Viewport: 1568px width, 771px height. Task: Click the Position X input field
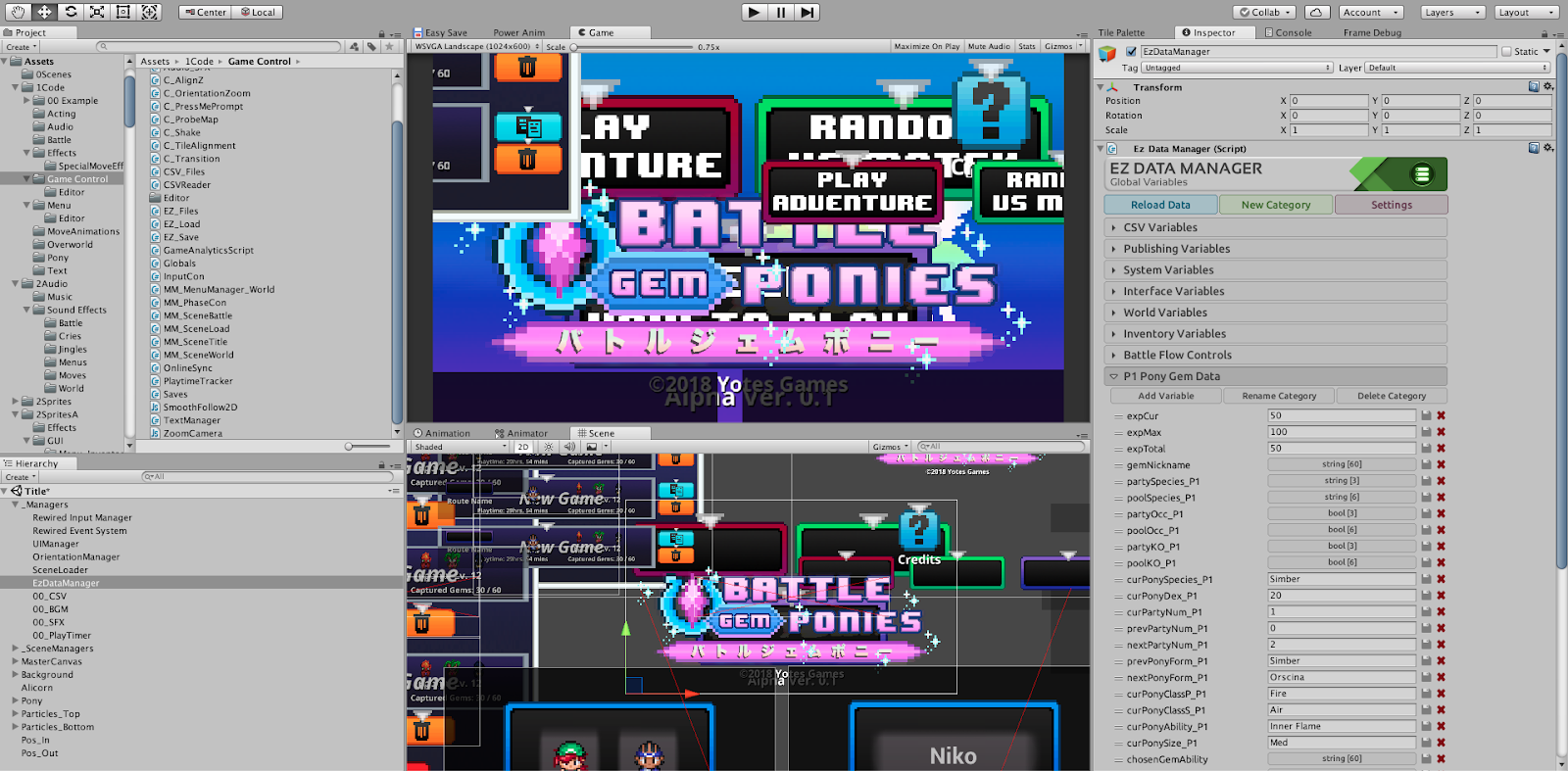(x=1329, y=100)
